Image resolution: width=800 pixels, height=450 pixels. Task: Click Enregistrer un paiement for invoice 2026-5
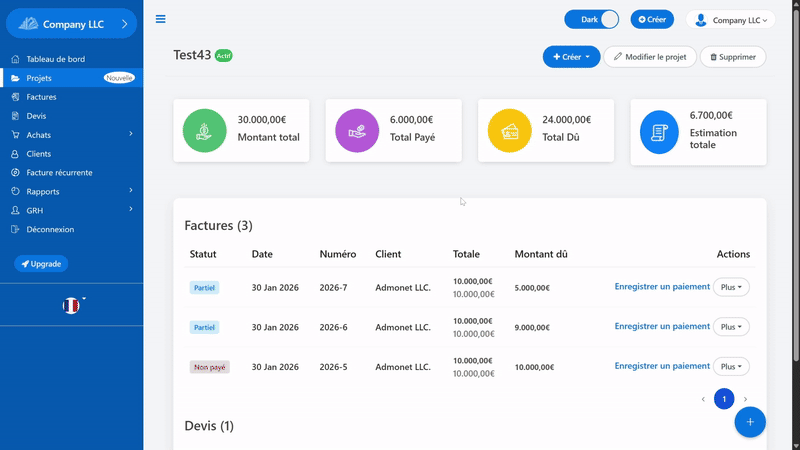click(x=662, y=366)
